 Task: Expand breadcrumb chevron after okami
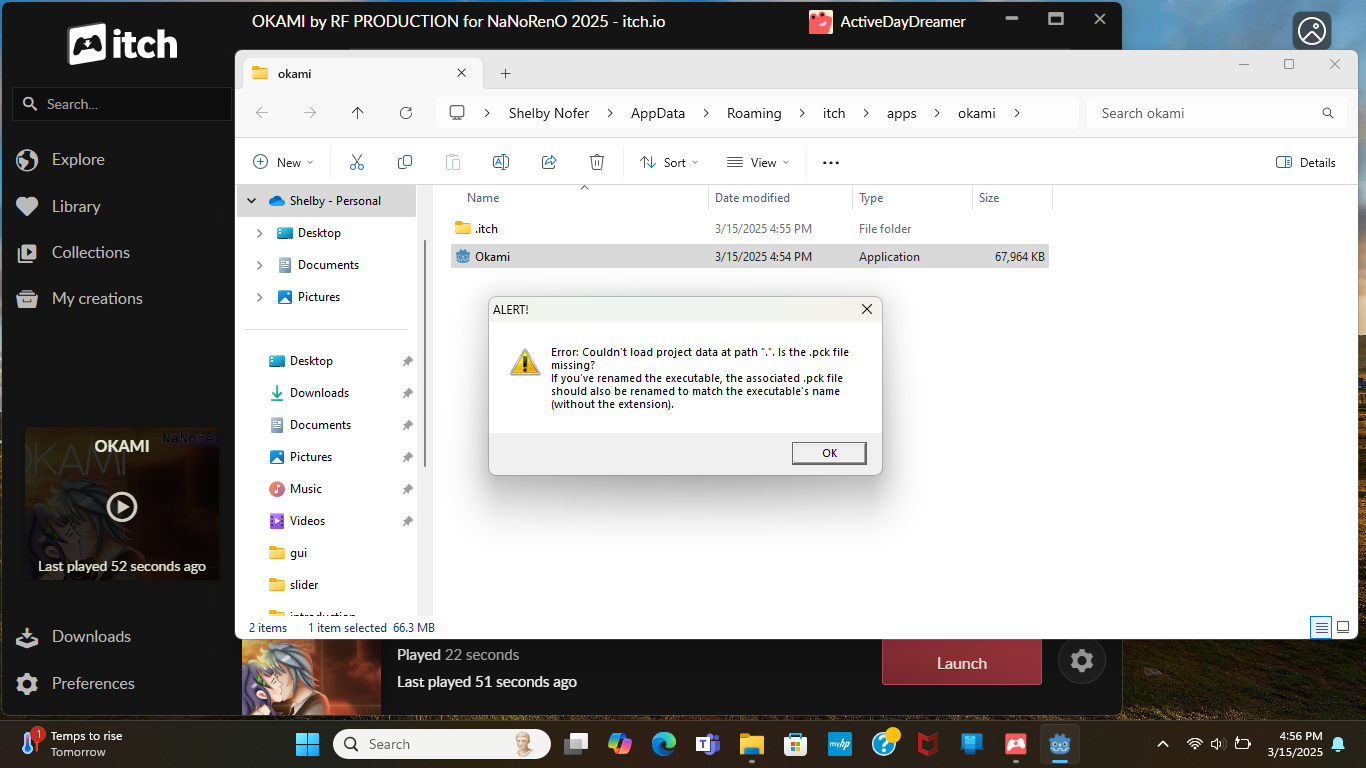click(1017, 113)
